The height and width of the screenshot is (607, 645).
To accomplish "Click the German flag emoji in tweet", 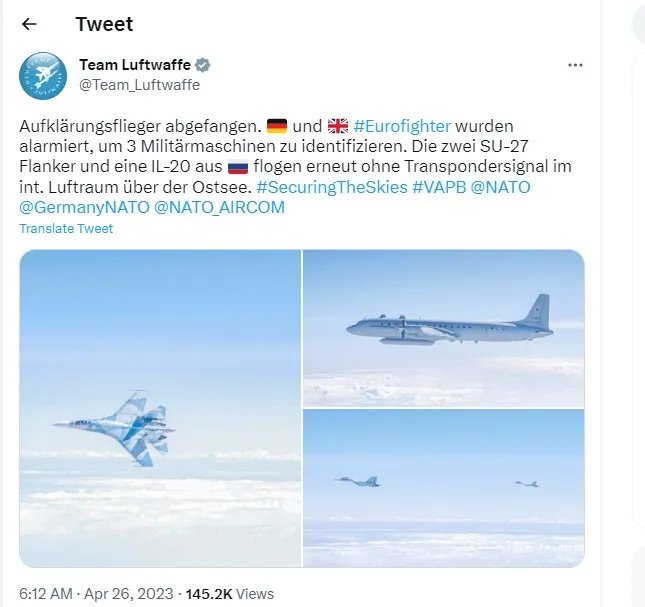I will (x=277, y=126).
